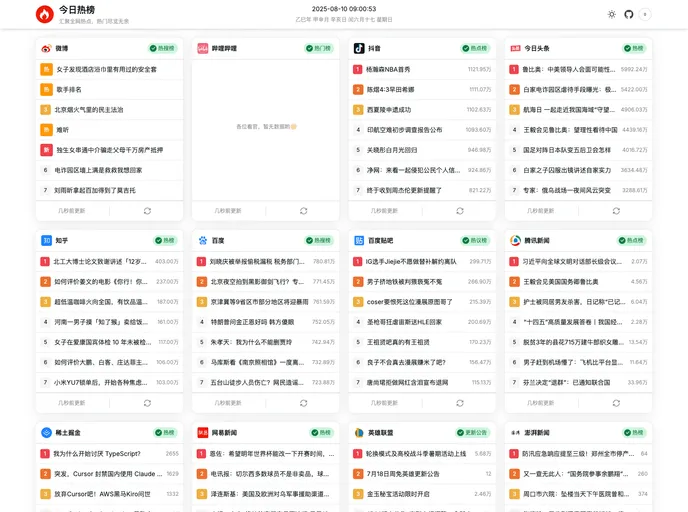Click the 百度 paw logo icon

(x=202, y=240)
